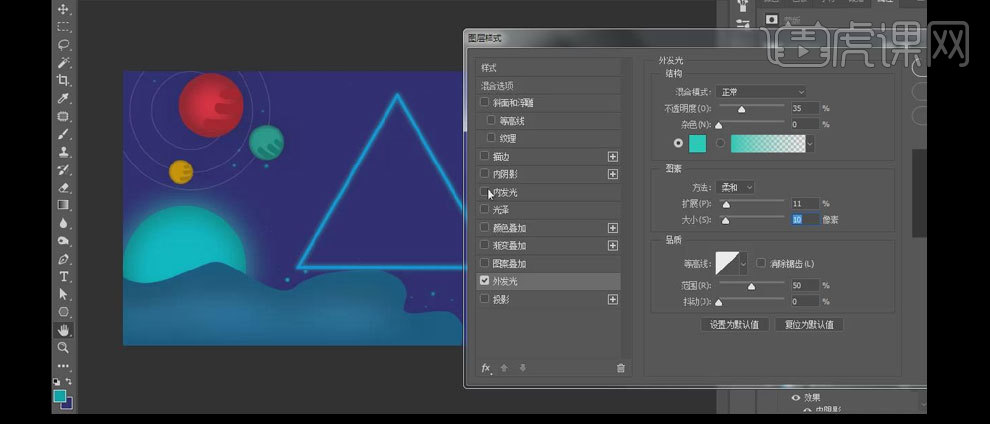Select the gradient radio button

click(x=720, y=144)
